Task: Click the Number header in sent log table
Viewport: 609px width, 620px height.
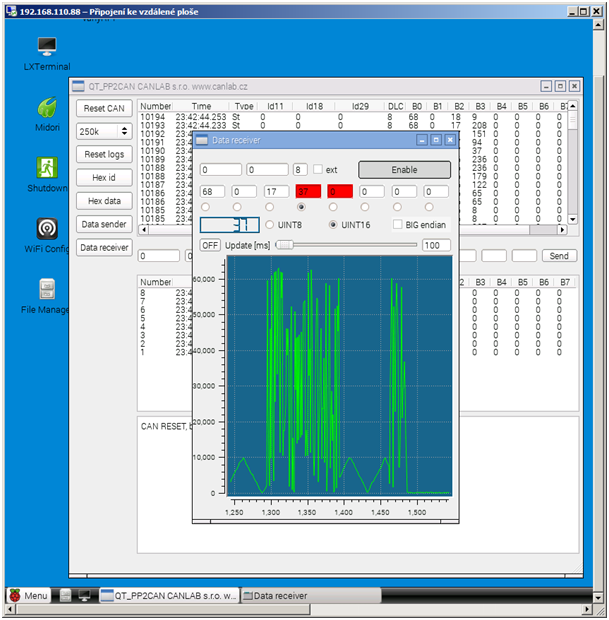Action: pos(155,282)
